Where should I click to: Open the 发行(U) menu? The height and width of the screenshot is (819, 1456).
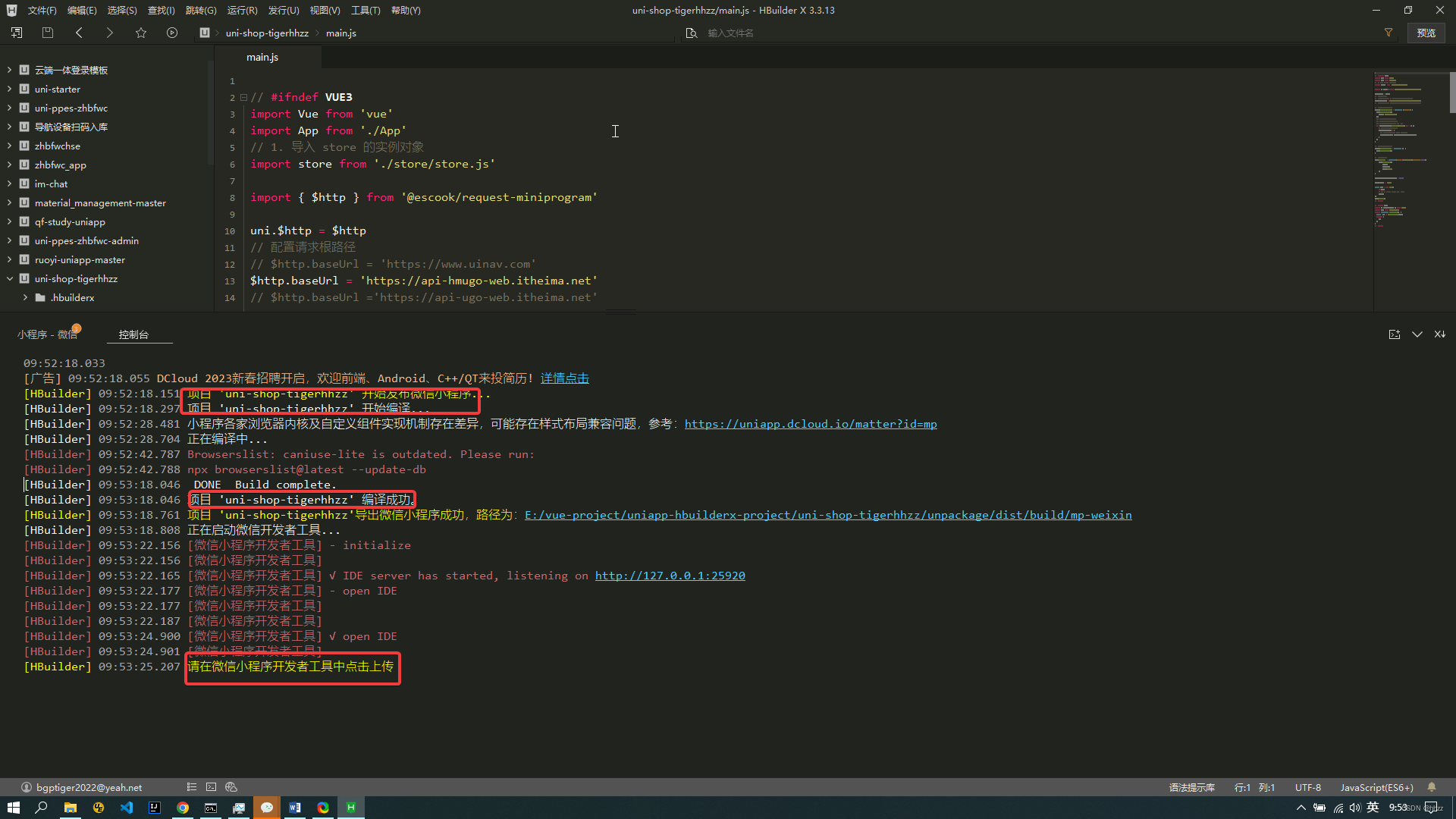(284, 10)
